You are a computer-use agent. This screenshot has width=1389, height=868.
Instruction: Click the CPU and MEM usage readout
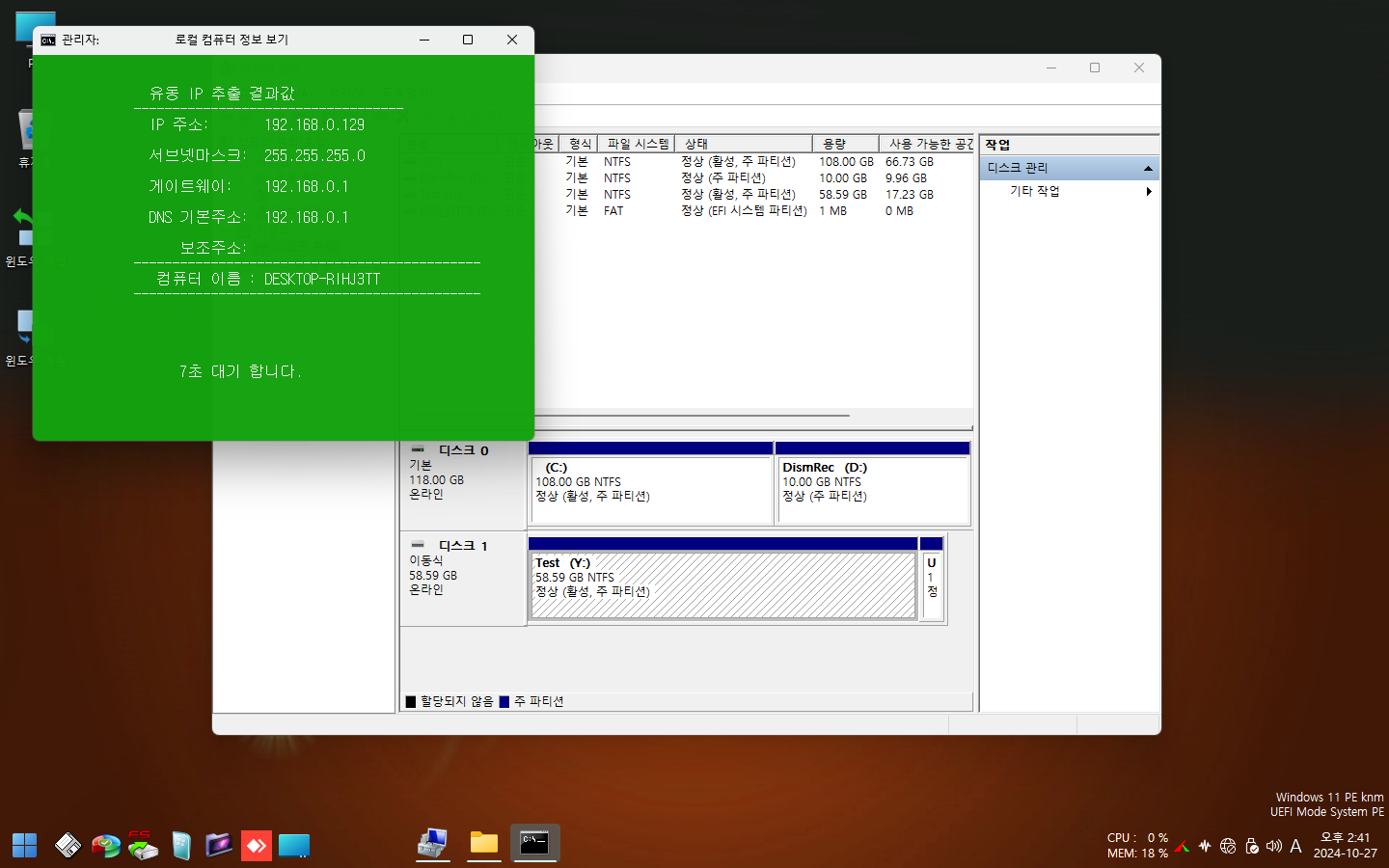coord(1137,846)
